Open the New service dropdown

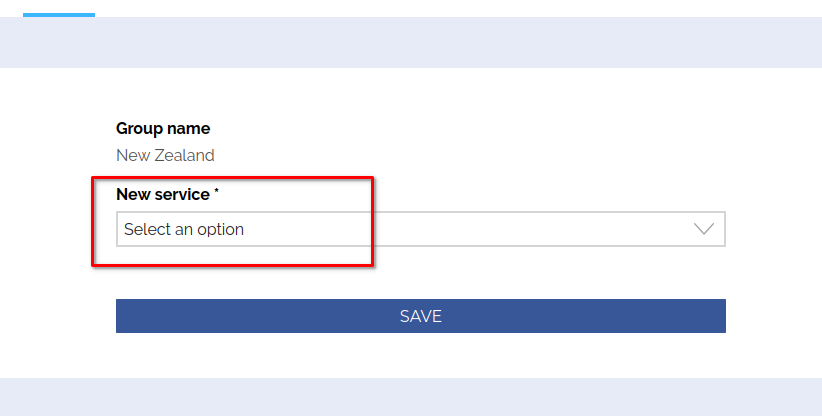point(420,229)
